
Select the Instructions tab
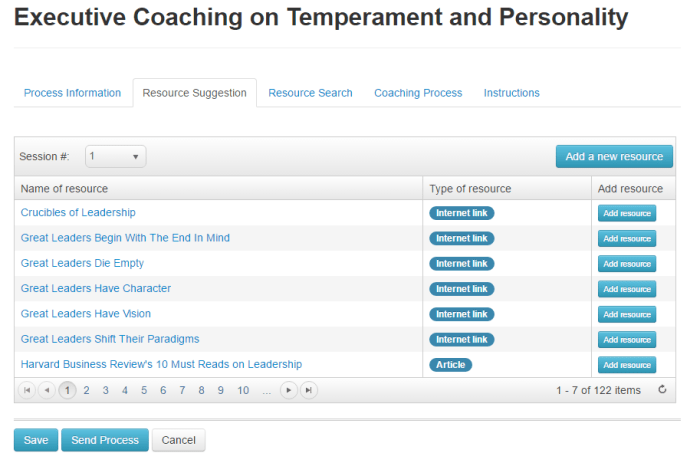coord(511,93)
